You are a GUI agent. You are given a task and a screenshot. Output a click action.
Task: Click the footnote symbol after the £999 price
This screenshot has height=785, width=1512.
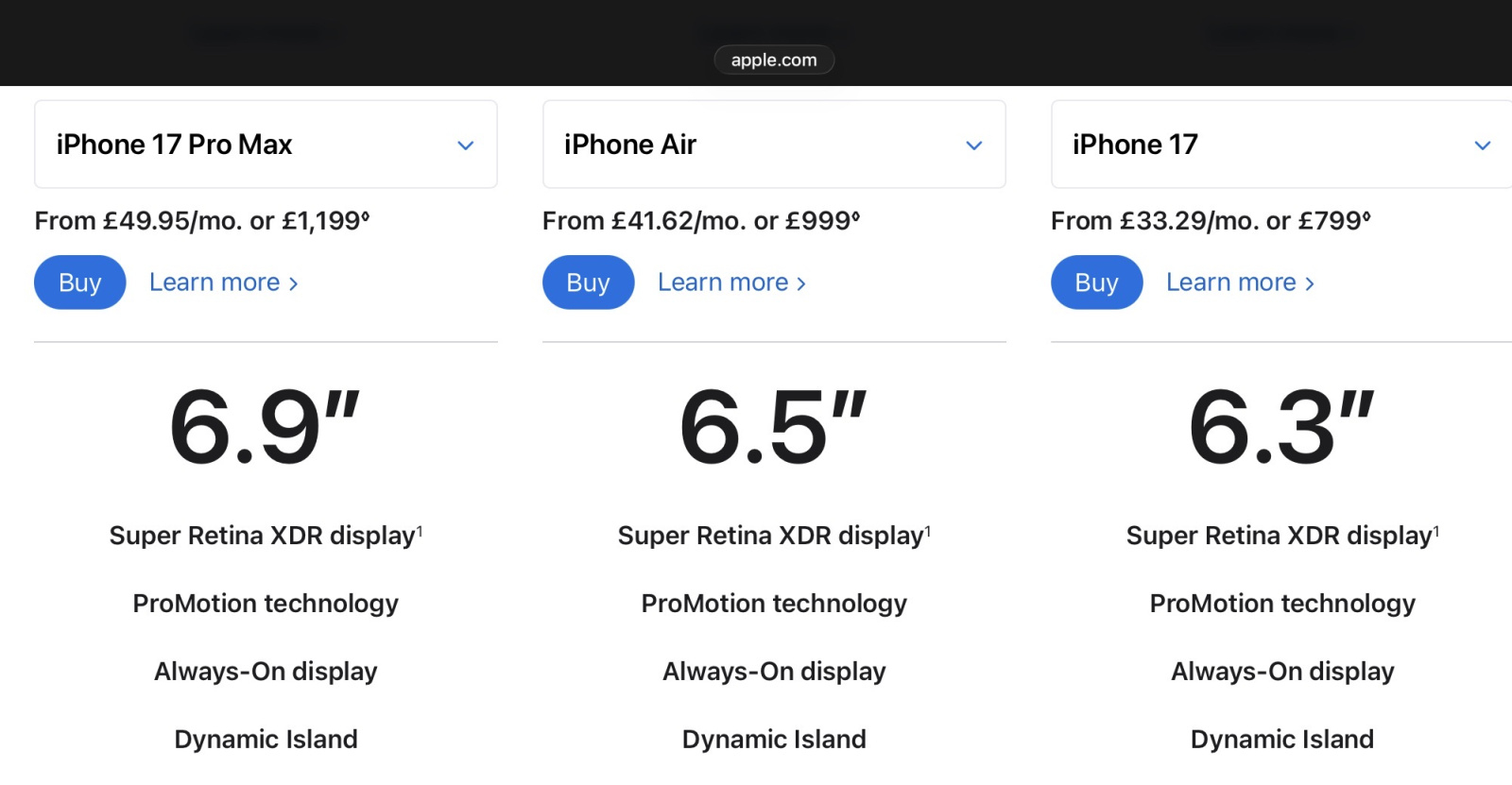tap(856, 215)
